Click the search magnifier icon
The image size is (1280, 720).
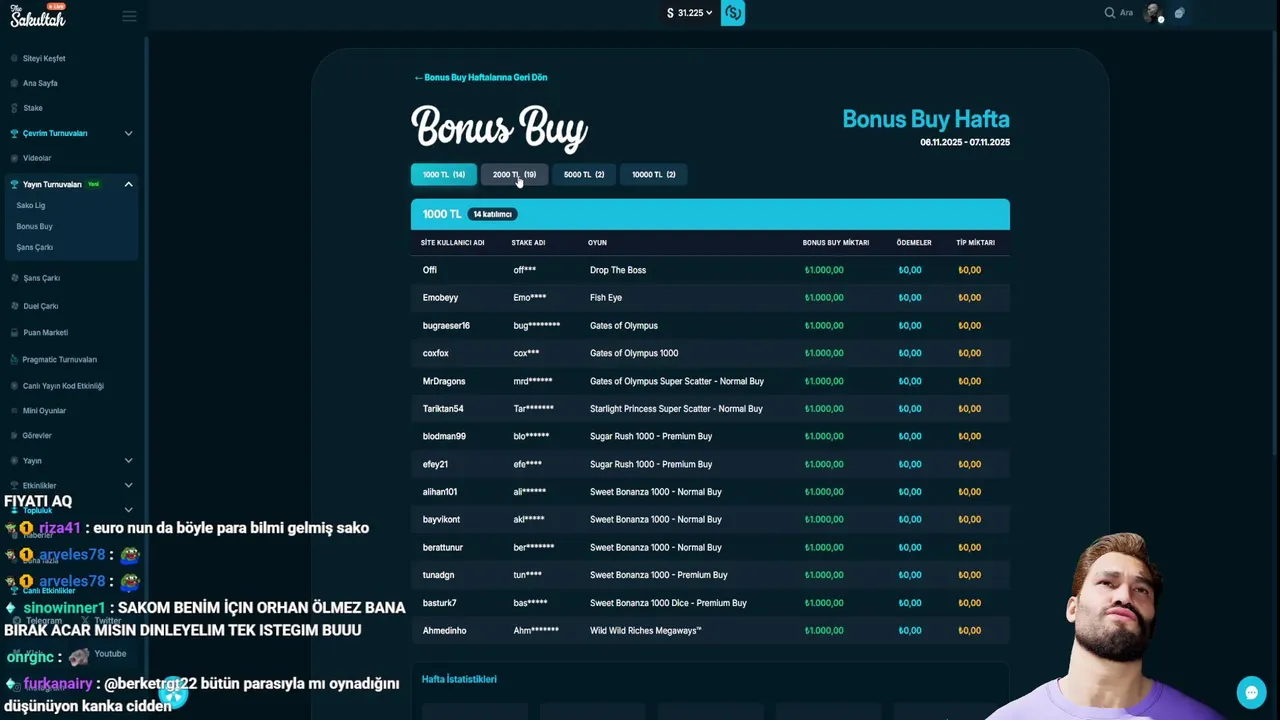[1109, 13]
